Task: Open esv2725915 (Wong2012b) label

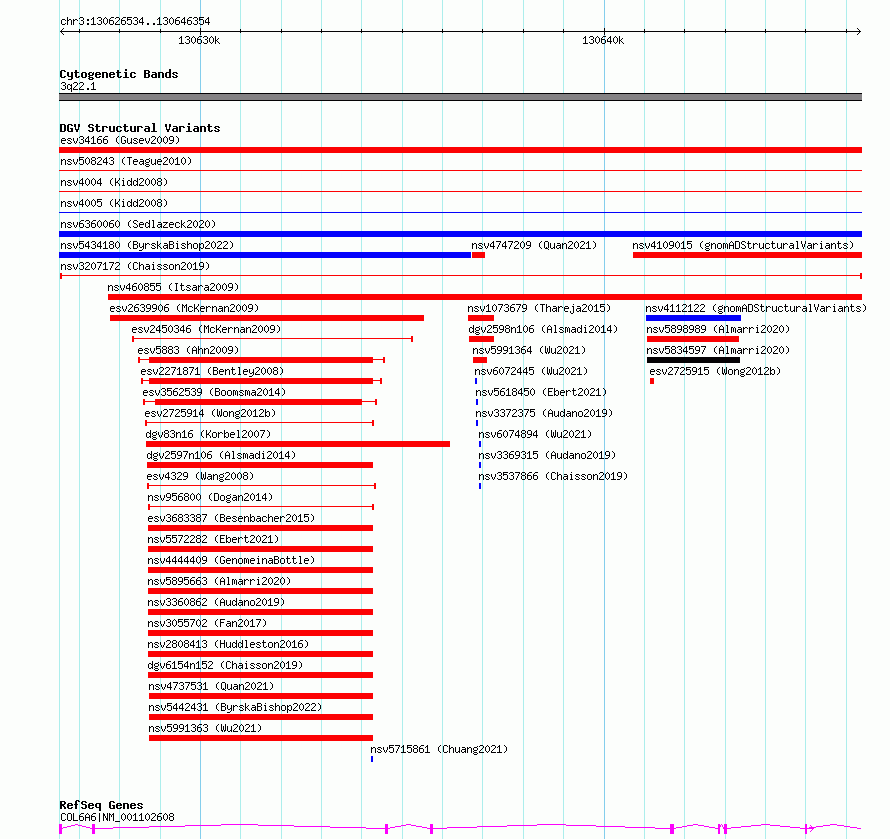Action: 715,371
